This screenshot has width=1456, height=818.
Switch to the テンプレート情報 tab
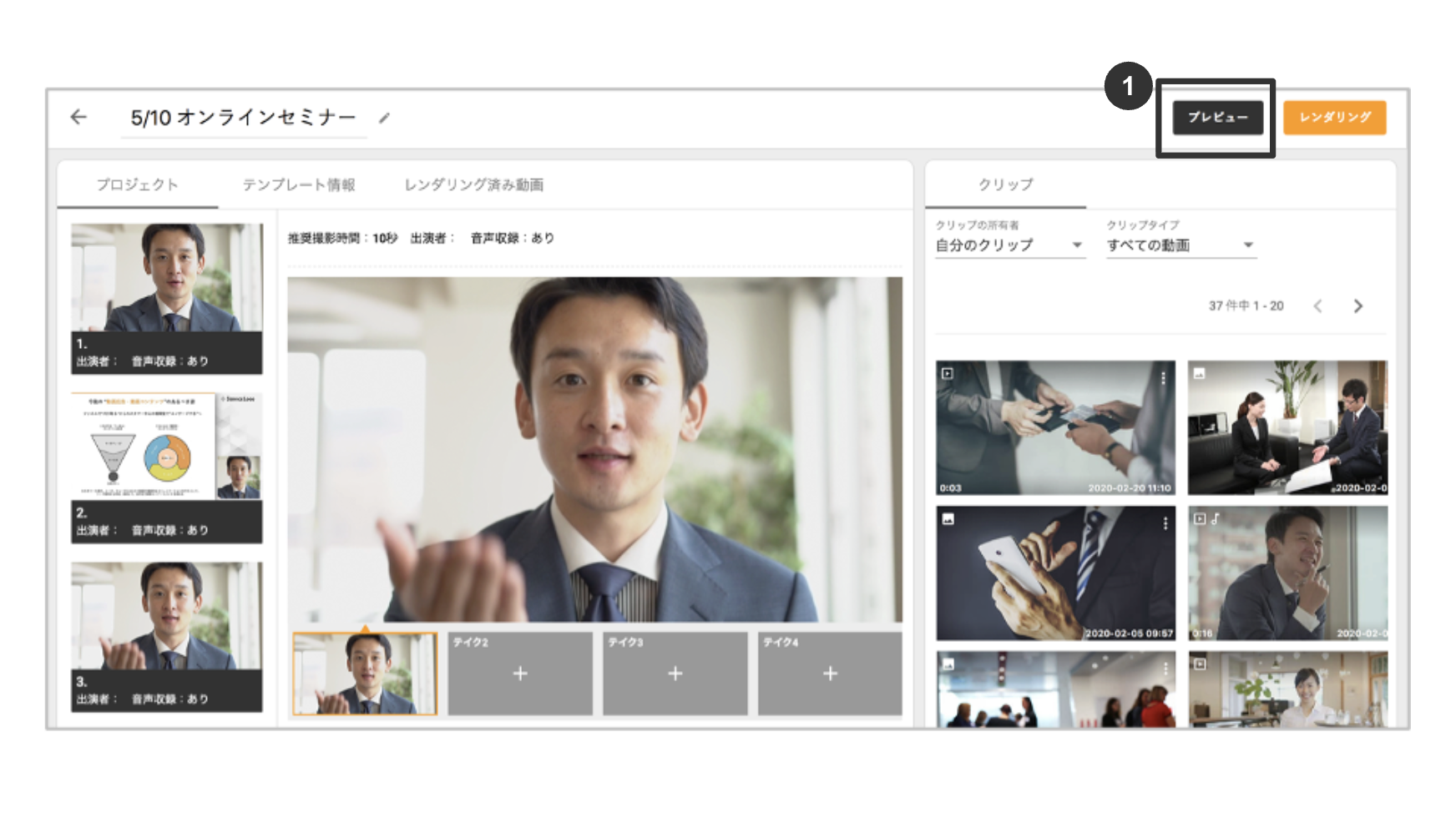point(298,184)
